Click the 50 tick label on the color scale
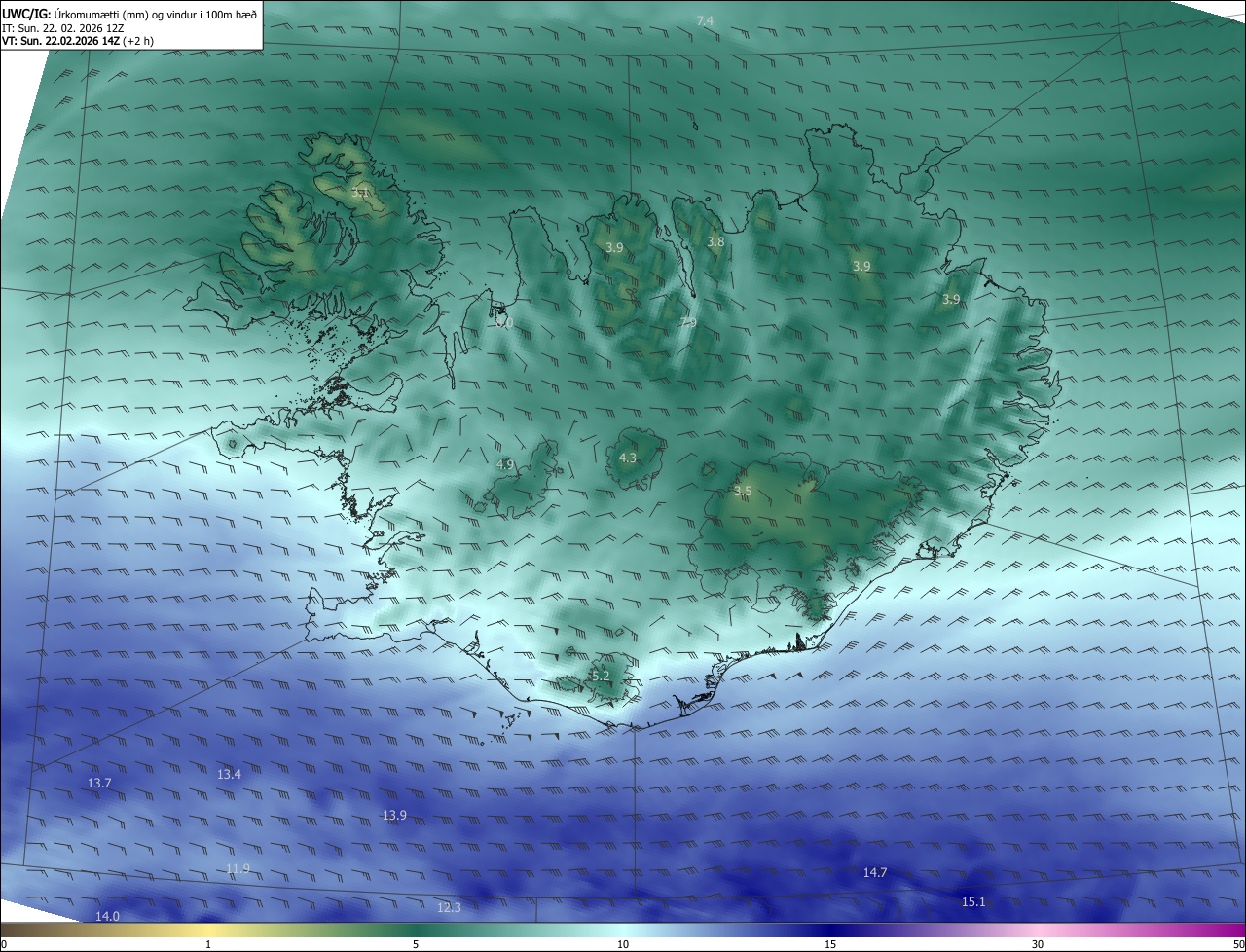1246x952 pixels. tap(1238, 944)
